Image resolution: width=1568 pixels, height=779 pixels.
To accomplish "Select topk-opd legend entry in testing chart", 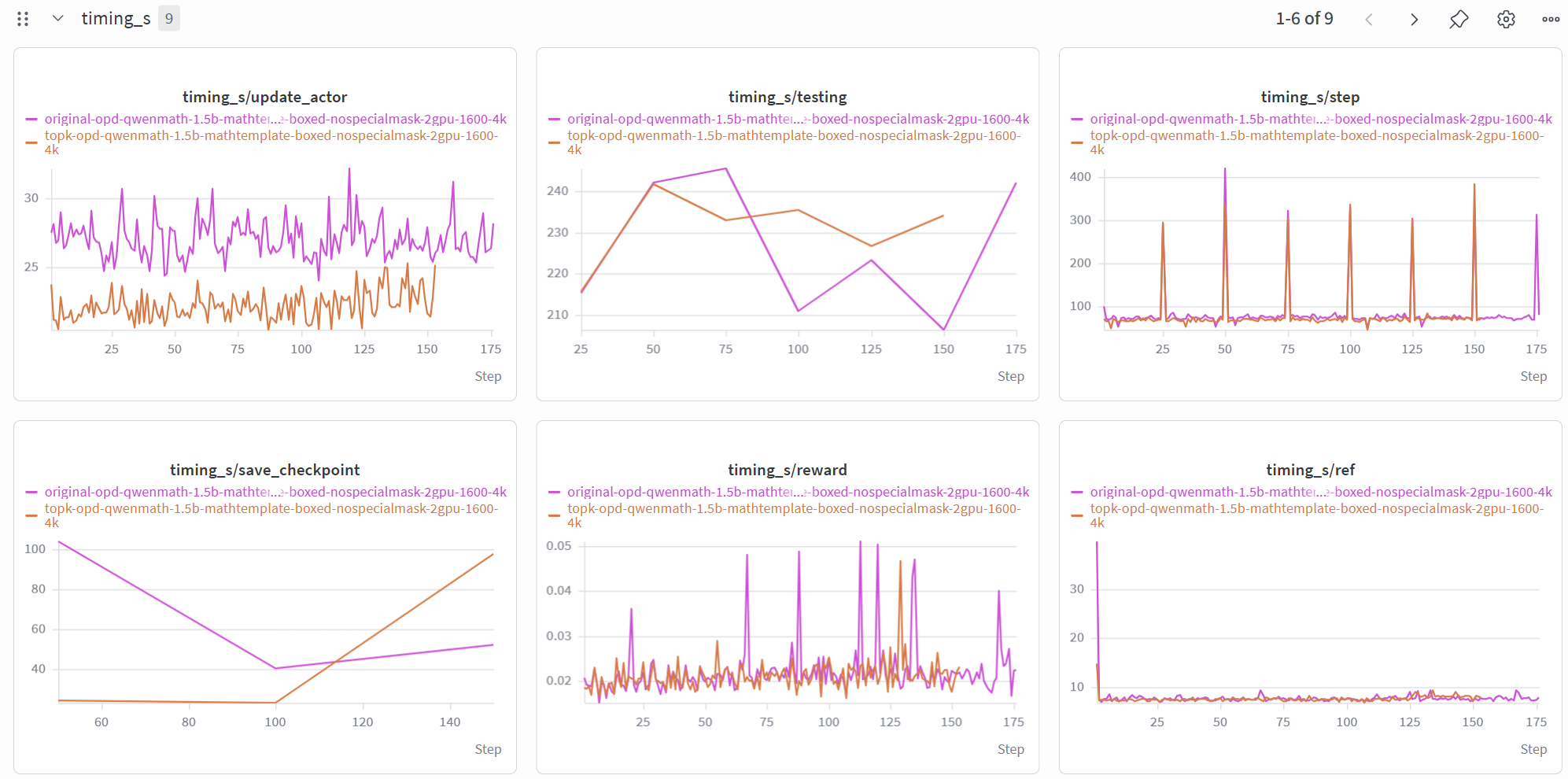I will point(794,142).
